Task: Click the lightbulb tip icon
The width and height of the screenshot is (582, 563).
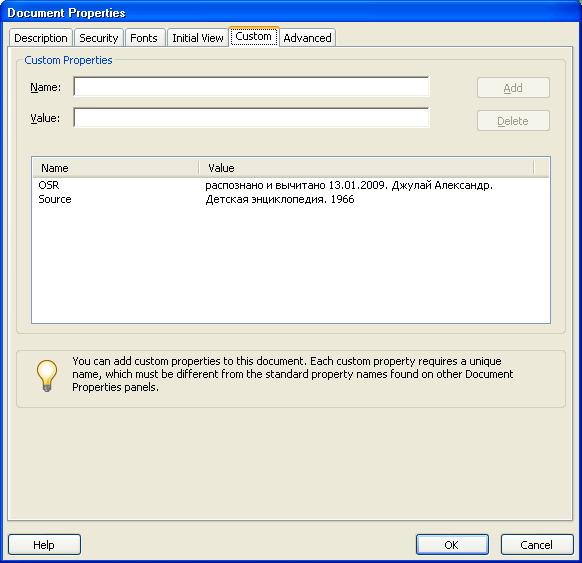Action: (x=47, y=376)
